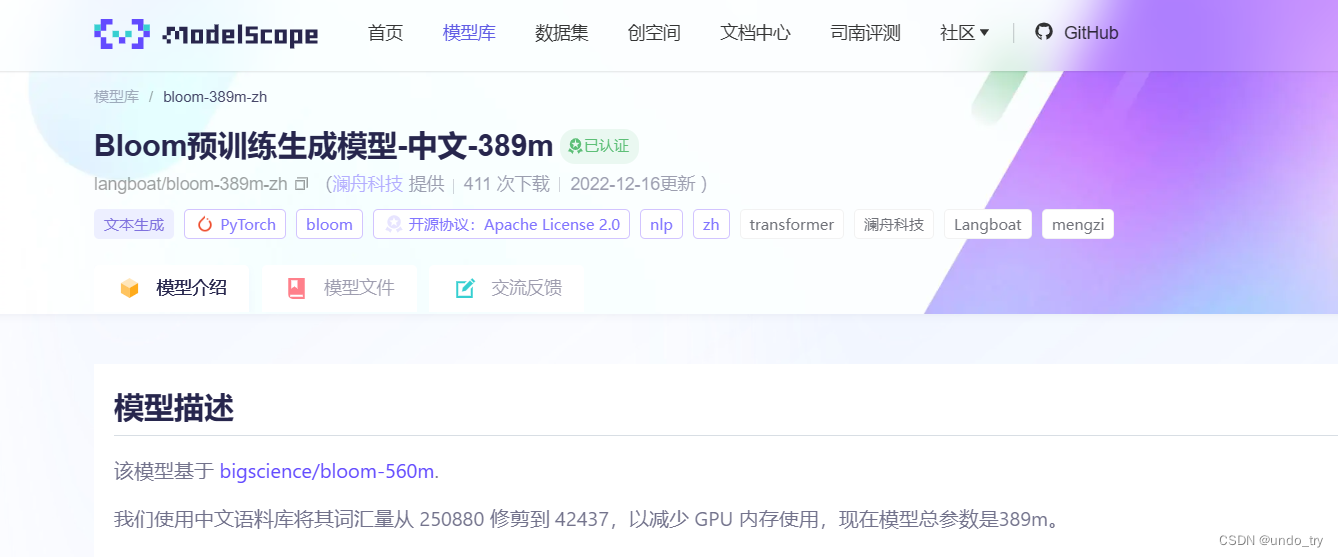Expand the 社区 dropdown menu
The image size is (1338, 557).
pos(964,33)
